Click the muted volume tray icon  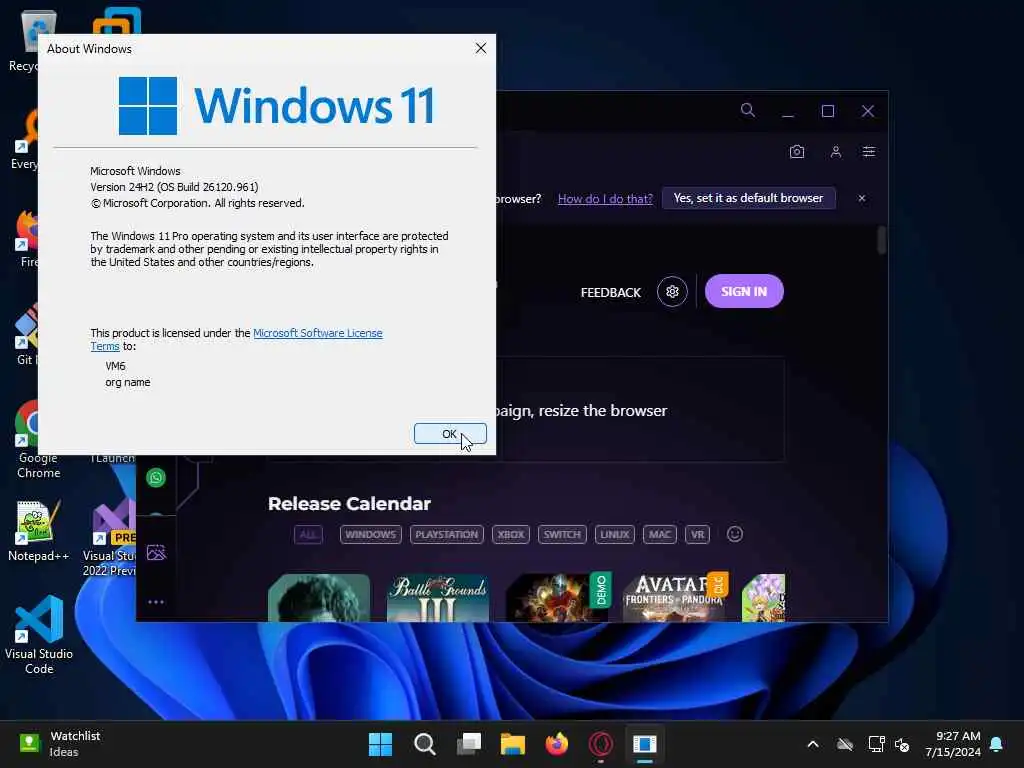click(x=902, y=744)
